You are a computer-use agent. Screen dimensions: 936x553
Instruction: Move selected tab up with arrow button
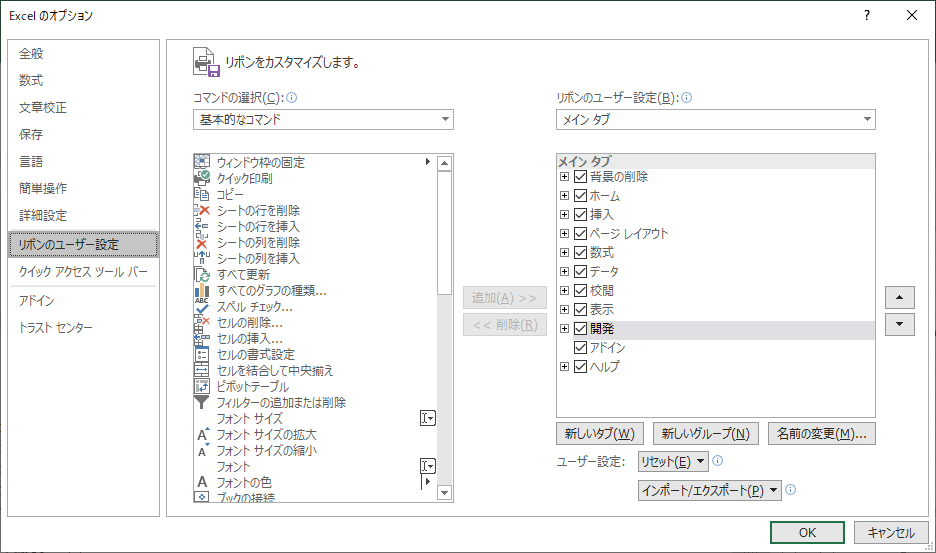tap(900, 297)
